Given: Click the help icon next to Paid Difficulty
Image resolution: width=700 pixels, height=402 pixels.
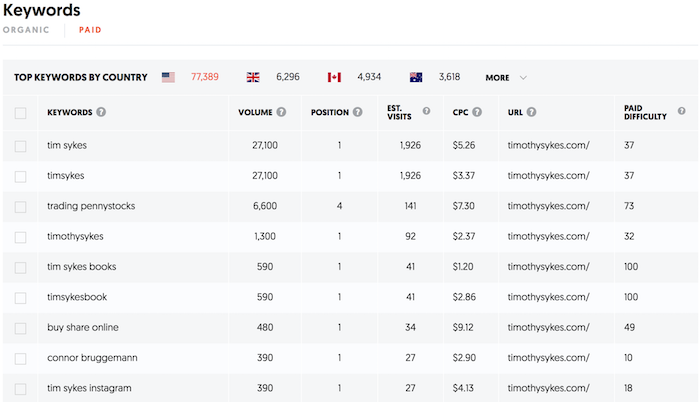Looking at the screenshot, I should (x=681, y=111).
